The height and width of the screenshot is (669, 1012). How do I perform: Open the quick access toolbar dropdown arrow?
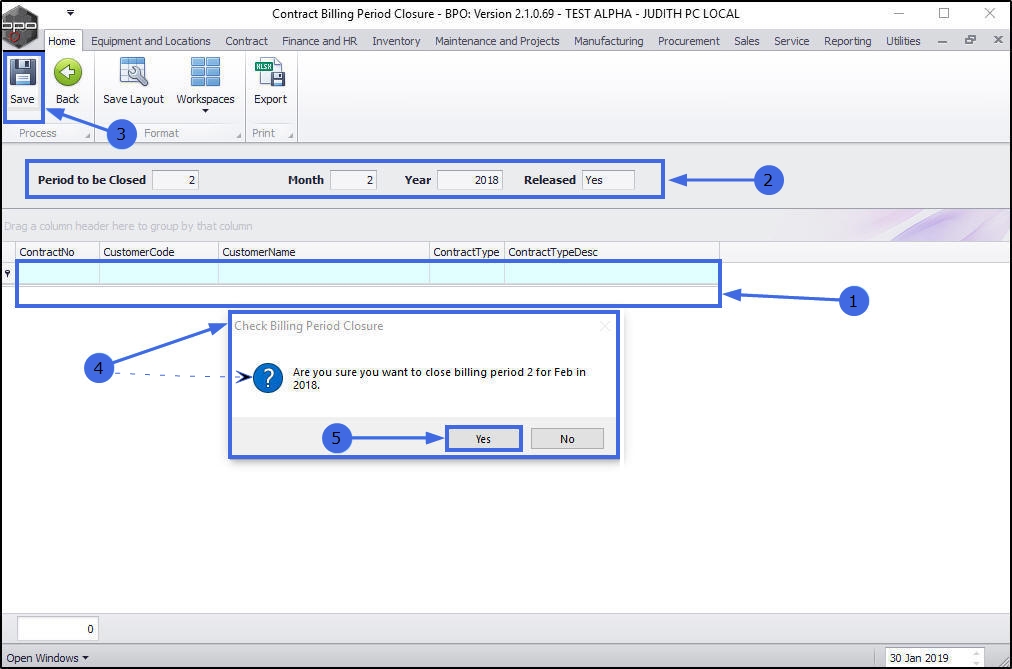point(70,13)
